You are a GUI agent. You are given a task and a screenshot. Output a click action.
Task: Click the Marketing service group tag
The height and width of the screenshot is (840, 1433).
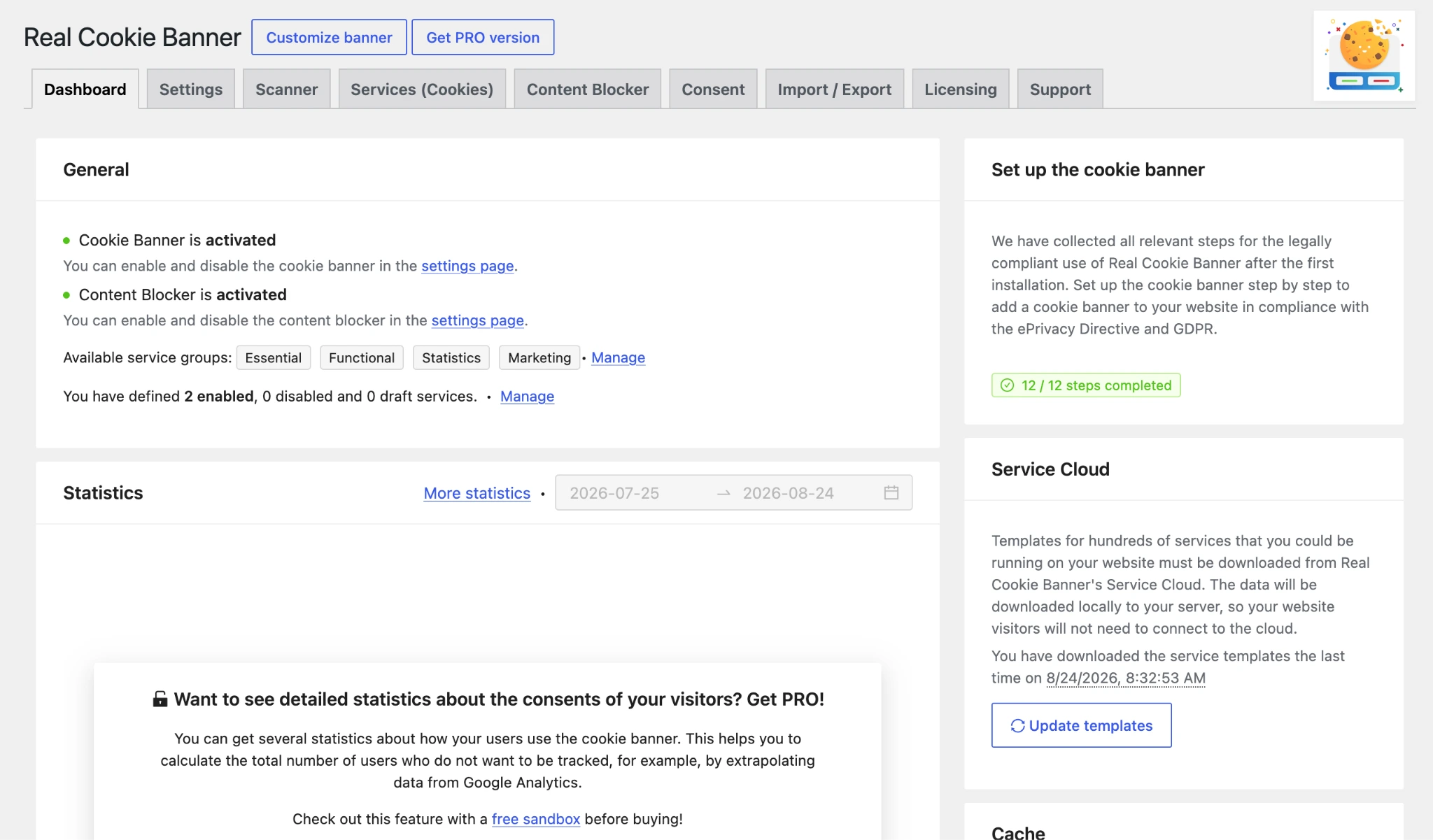click(x=539, y=357)
